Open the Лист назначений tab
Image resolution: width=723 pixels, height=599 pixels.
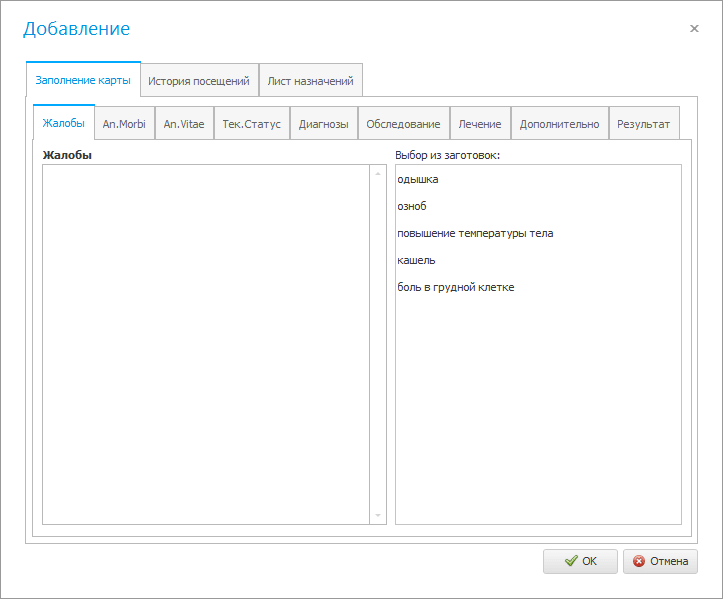pos(310,81)
